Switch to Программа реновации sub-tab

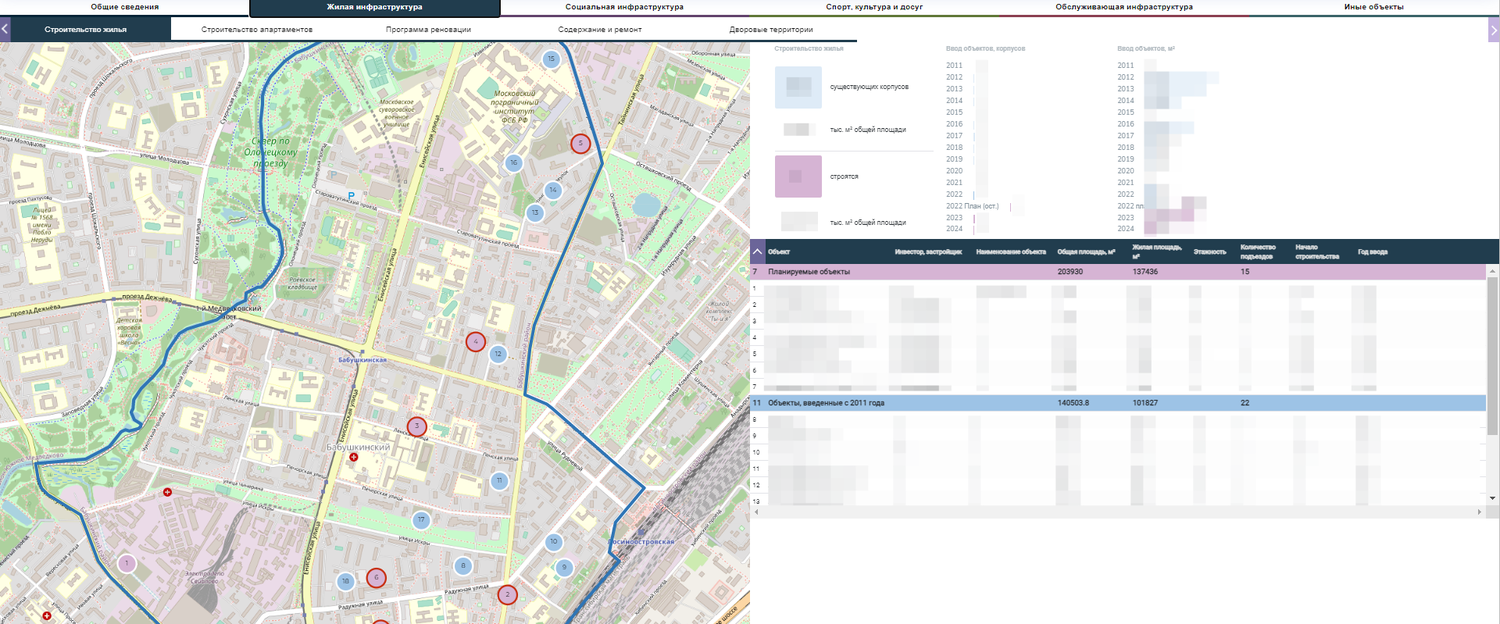point(428,30)
